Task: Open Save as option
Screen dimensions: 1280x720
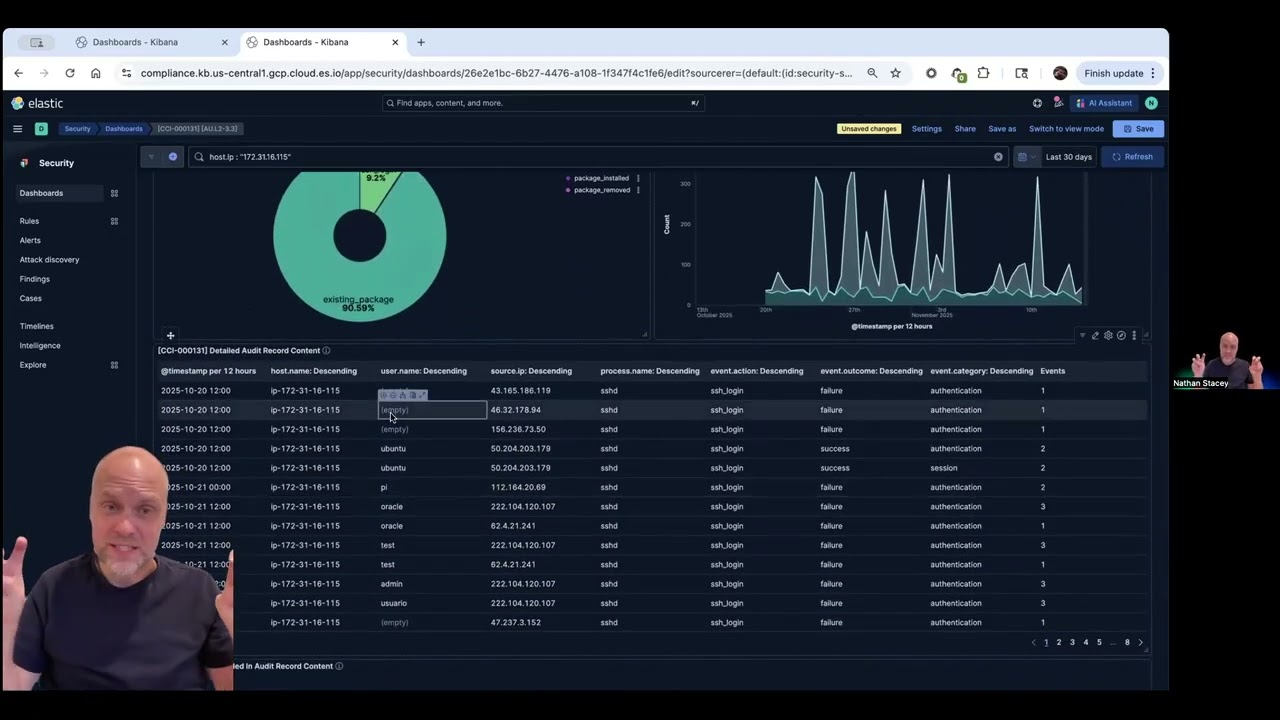Action: tap(1002, 129)
